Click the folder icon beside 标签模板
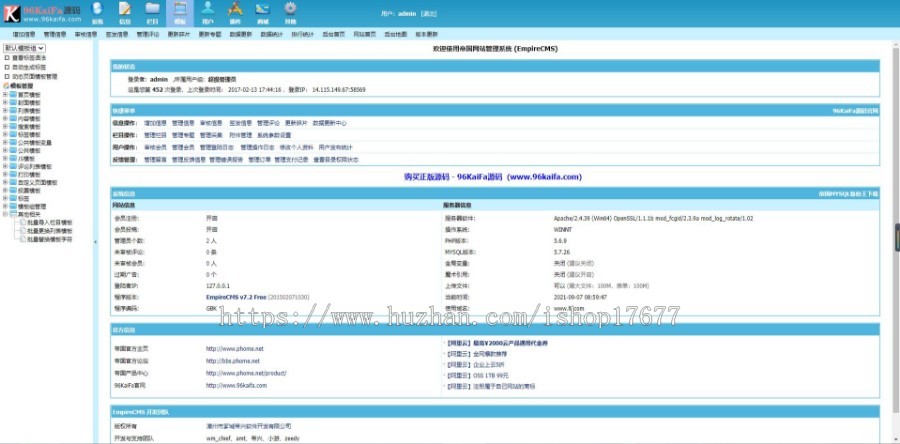The image size is (900, 444). (13, 135)
